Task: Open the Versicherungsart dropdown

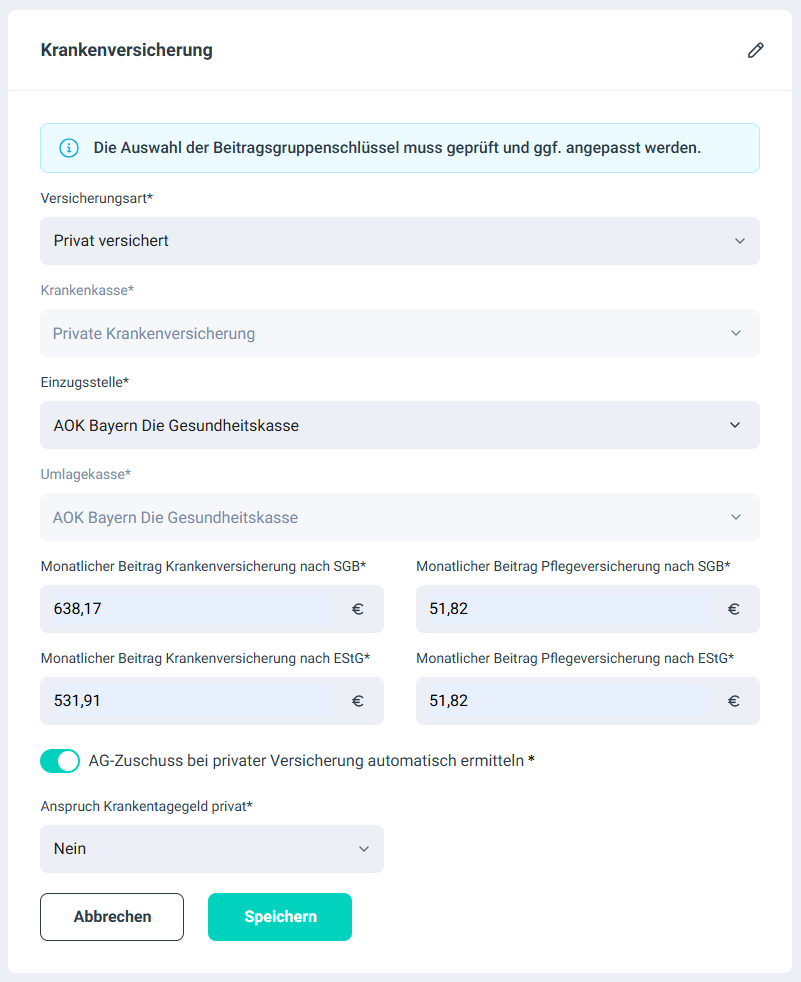Action: click(x=399, y=241)
